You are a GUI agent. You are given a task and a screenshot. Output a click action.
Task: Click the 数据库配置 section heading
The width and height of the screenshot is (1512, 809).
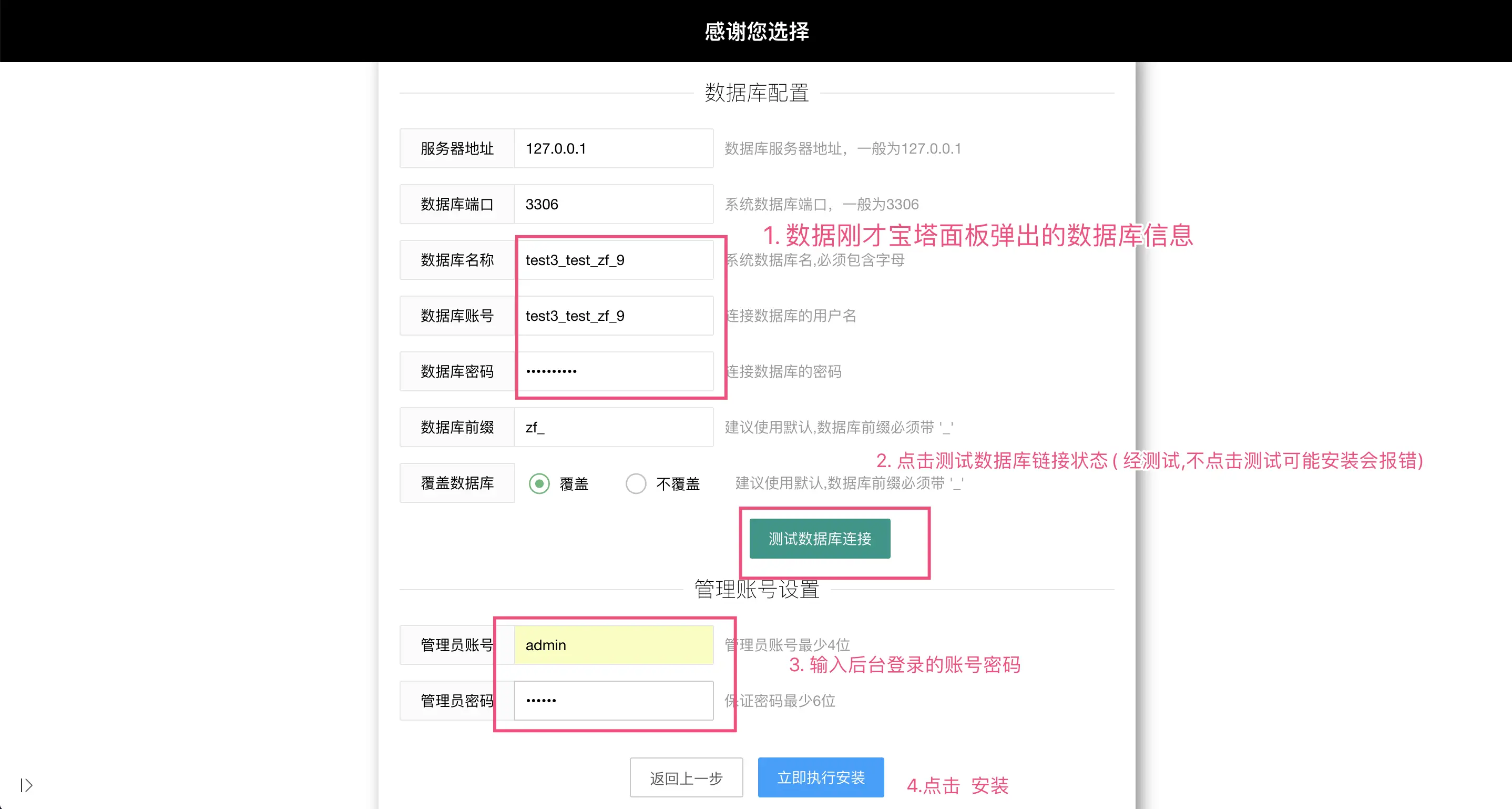click(x=757, y=93)
